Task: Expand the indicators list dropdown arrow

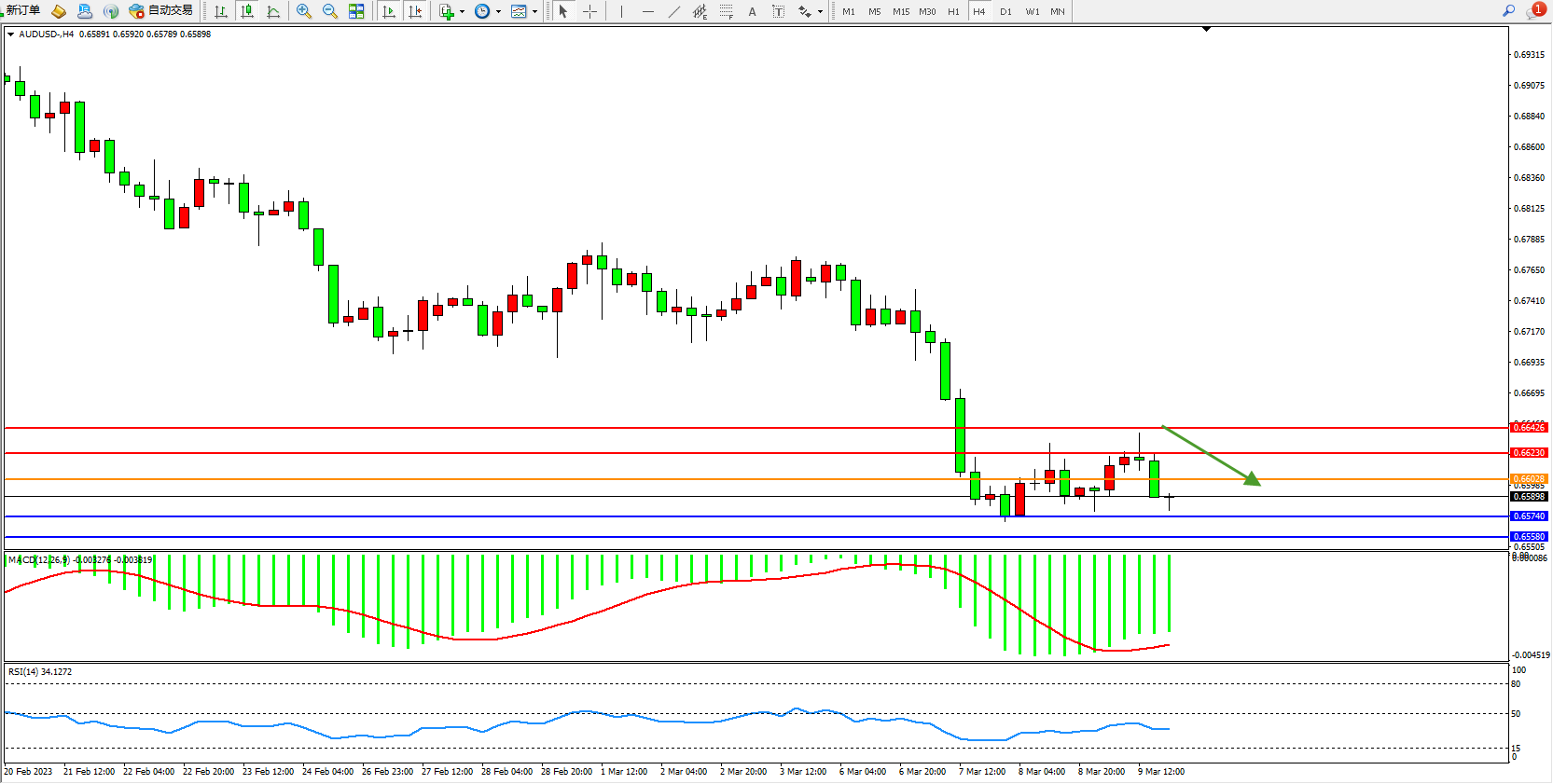Action: 462,12
